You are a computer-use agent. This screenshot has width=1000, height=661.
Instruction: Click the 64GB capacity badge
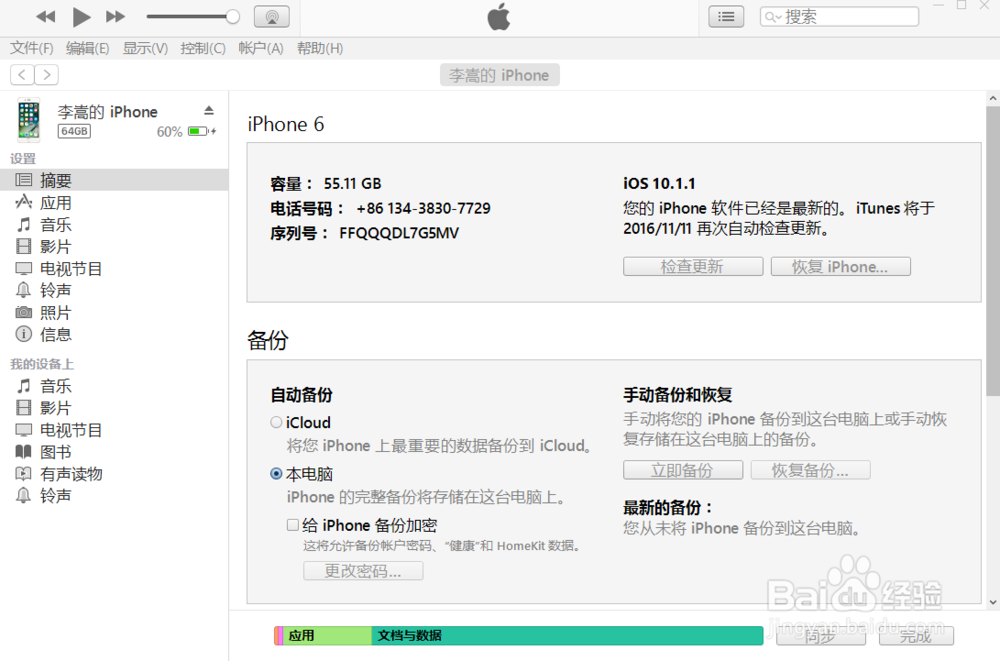[x=74, y=131]
